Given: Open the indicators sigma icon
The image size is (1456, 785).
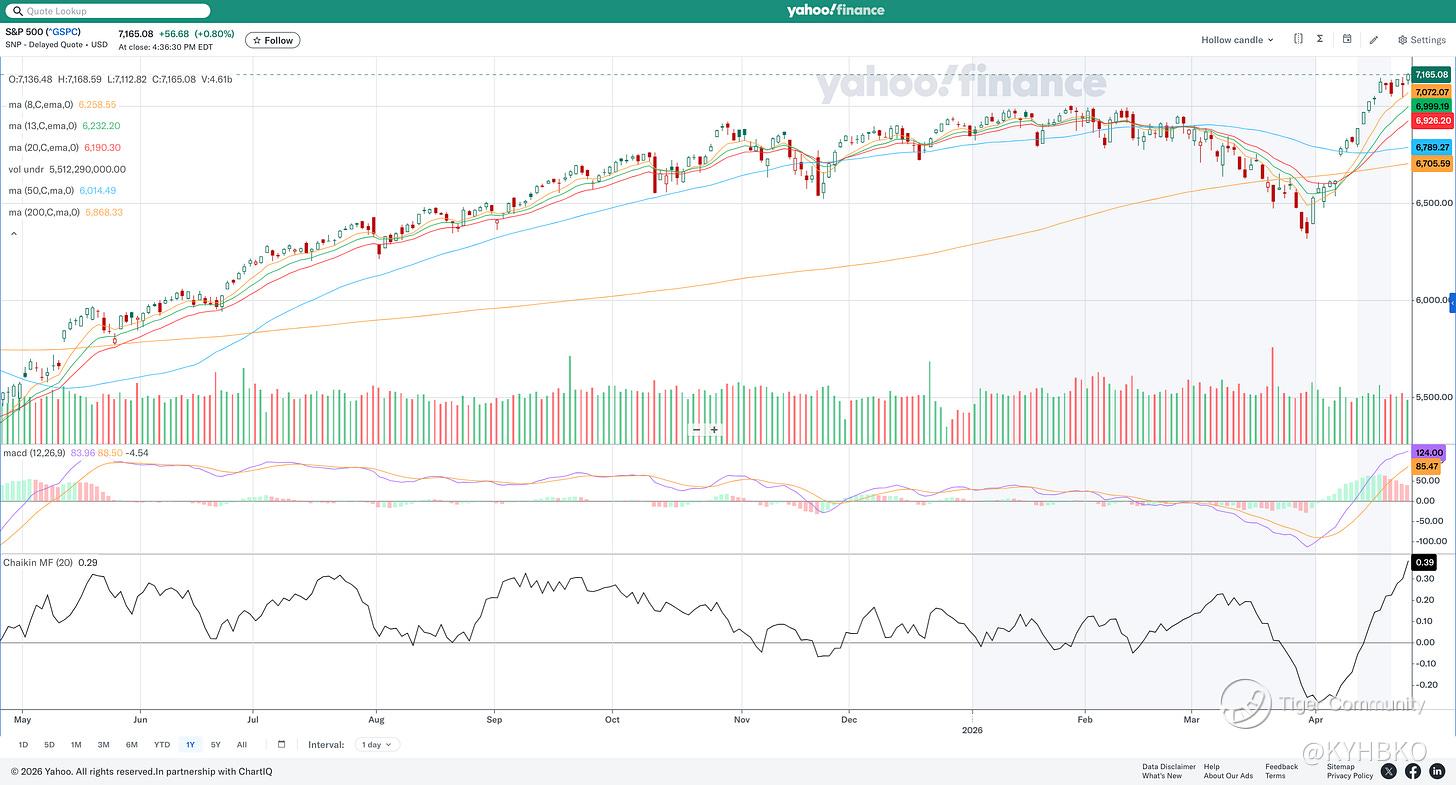Looking at the screenshot, I should (1320, 39).
